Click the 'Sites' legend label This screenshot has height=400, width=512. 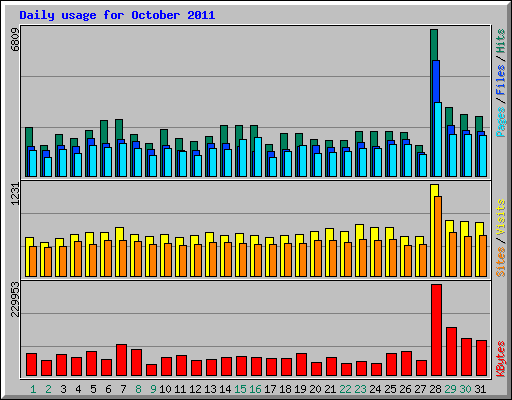500,262
